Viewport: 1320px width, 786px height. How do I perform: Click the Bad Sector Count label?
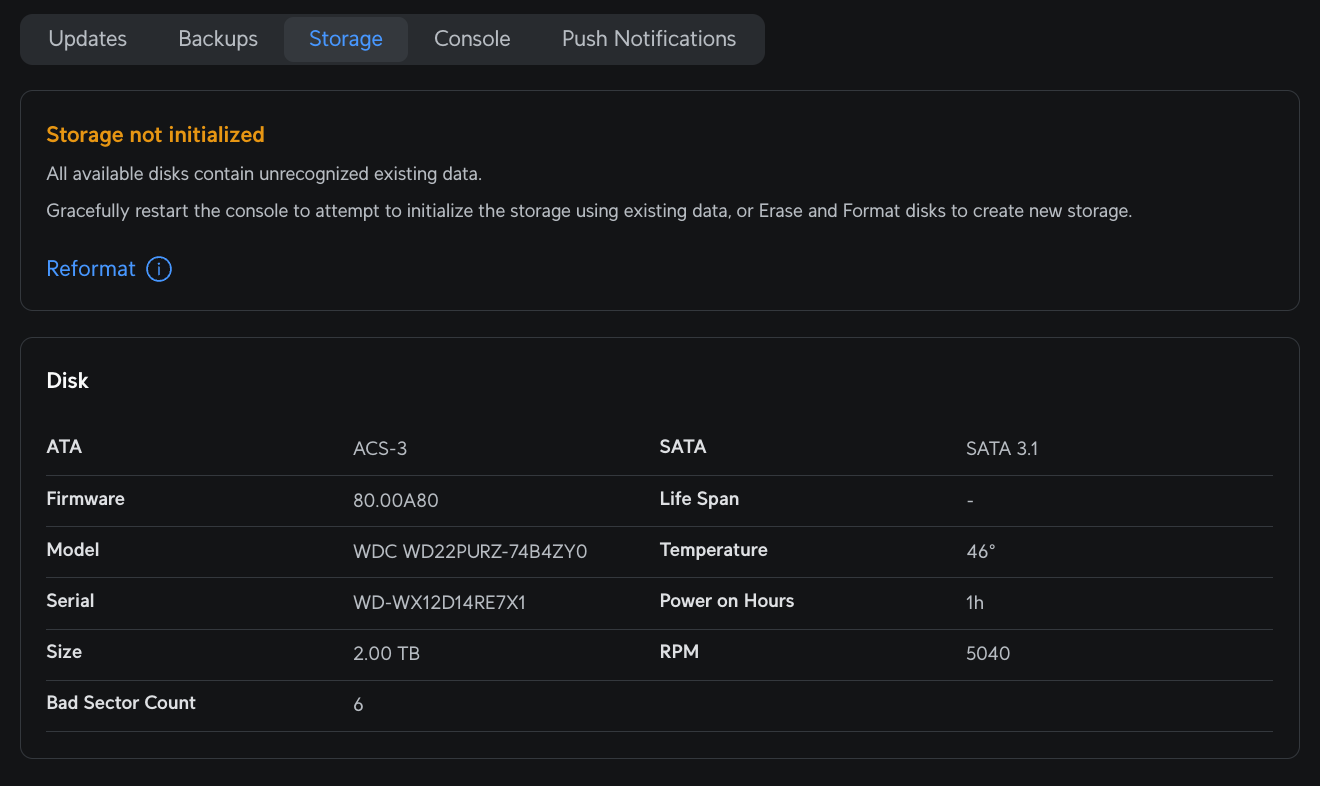(121, 703)
